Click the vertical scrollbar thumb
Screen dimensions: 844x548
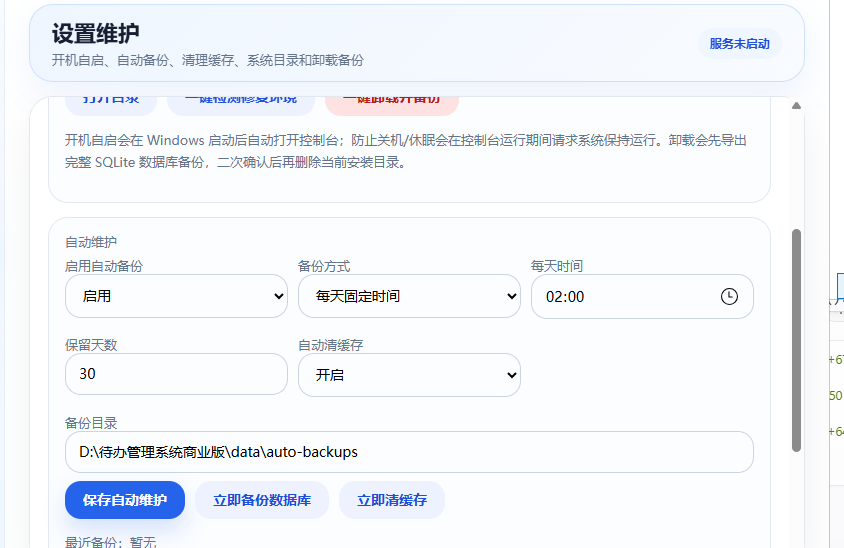click(x=797, y=340)
